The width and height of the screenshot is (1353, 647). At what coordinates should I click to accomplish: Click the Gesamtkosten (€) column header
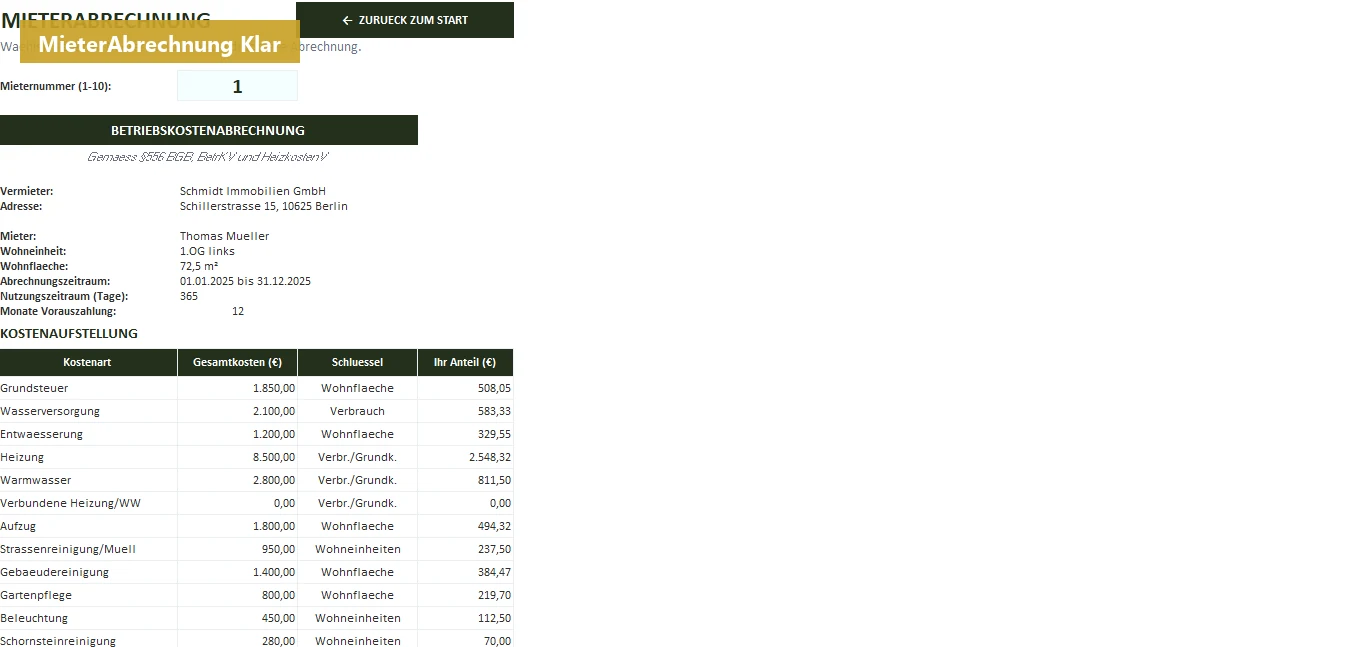point(237,362)
